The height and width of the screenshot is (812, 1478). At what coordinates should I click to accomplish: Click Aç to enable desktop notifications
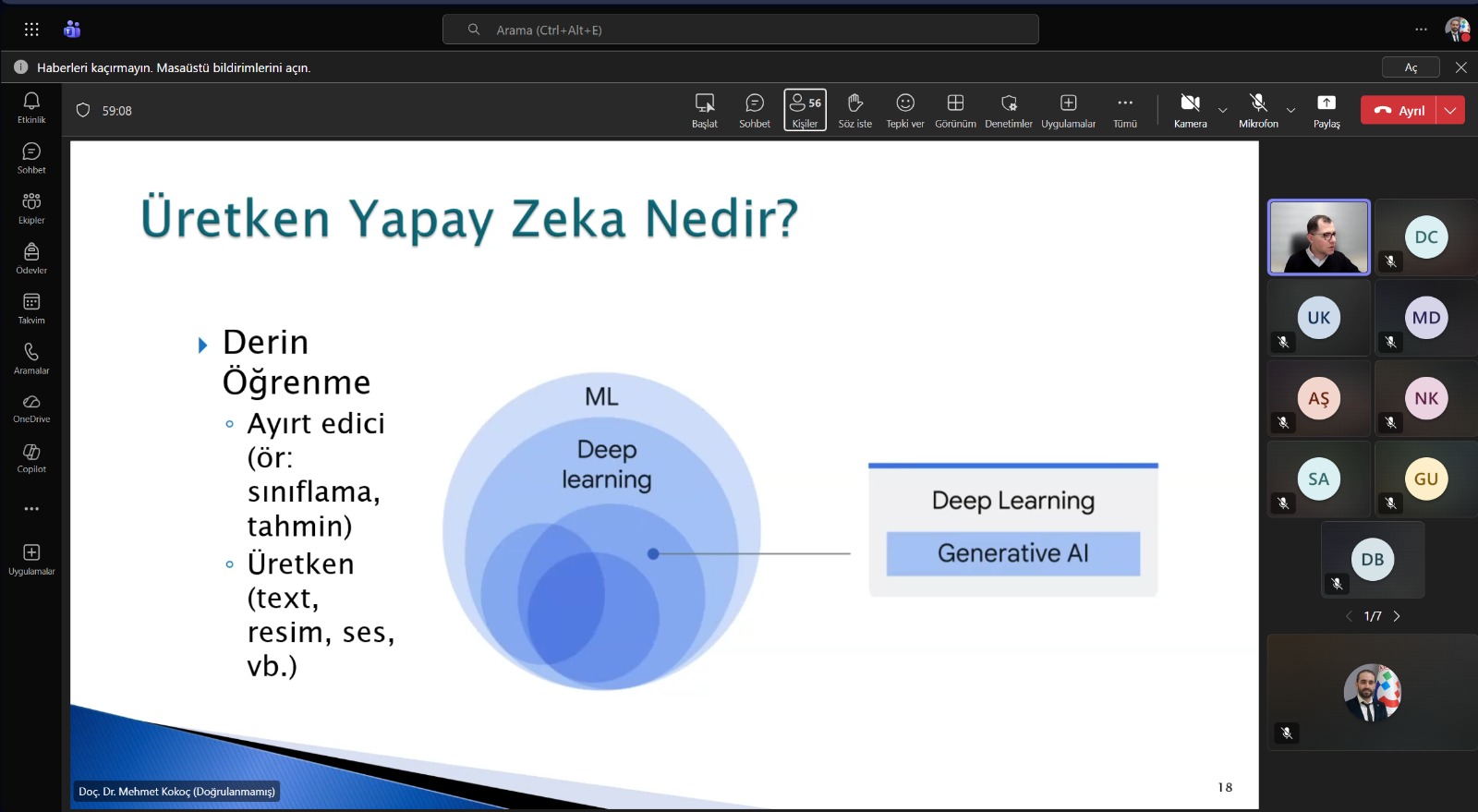1411,67
